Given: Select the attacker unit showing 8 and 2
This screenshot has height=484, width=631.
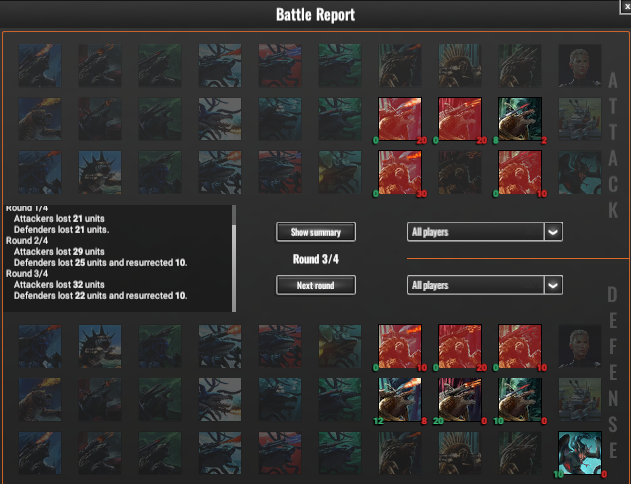Looking at the screenshot, I should (x=520, y=119).
